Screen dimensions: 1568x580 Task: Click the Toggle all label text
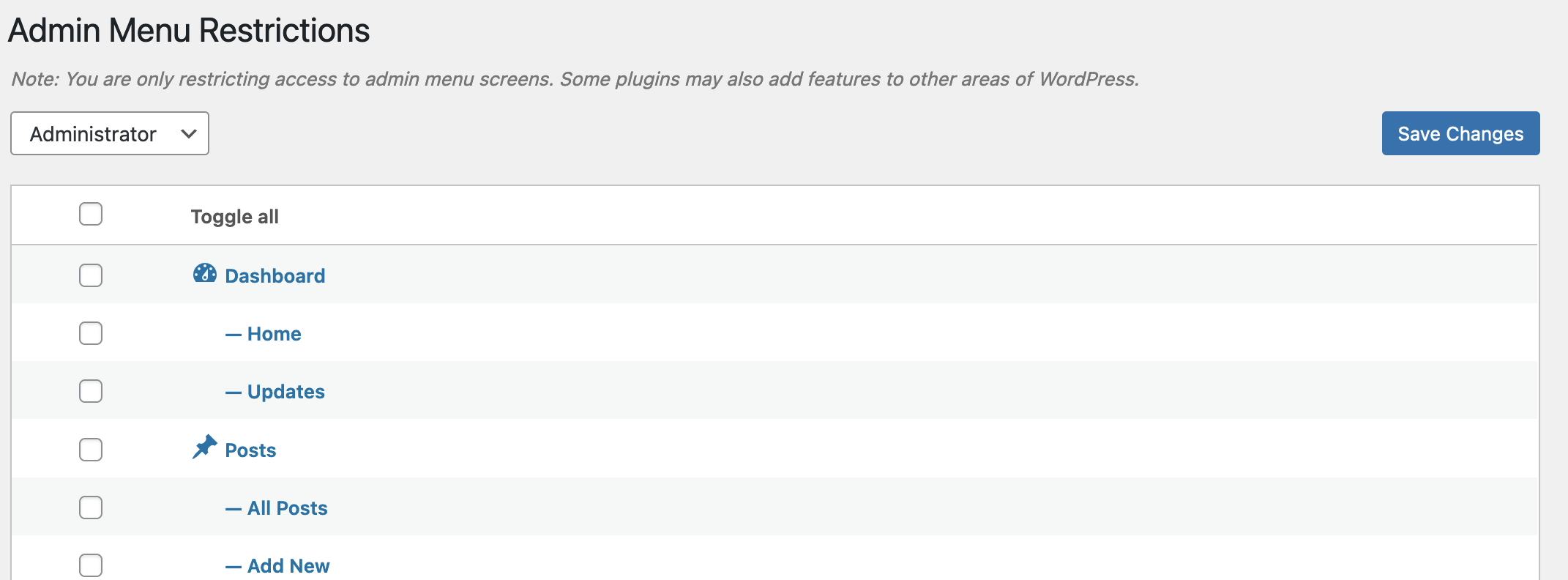(x=235, y=216)
